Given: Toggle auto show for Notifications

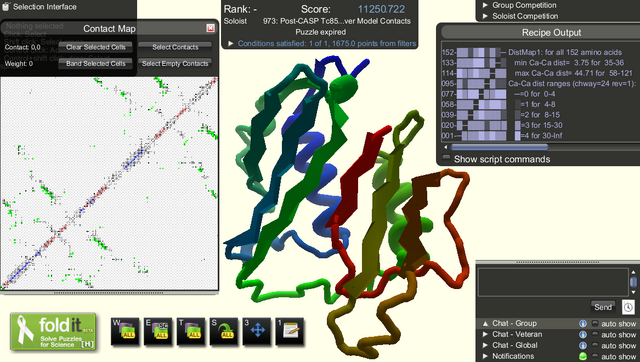Looking at the screenshot, I should click(x=595, y=357).
